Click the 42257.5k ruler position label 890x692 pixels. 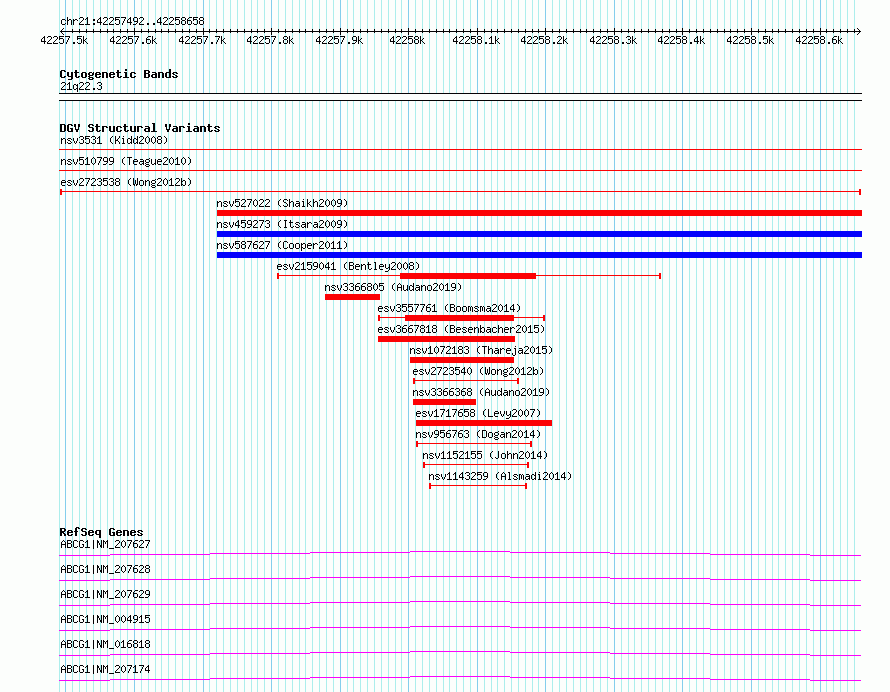64,40
